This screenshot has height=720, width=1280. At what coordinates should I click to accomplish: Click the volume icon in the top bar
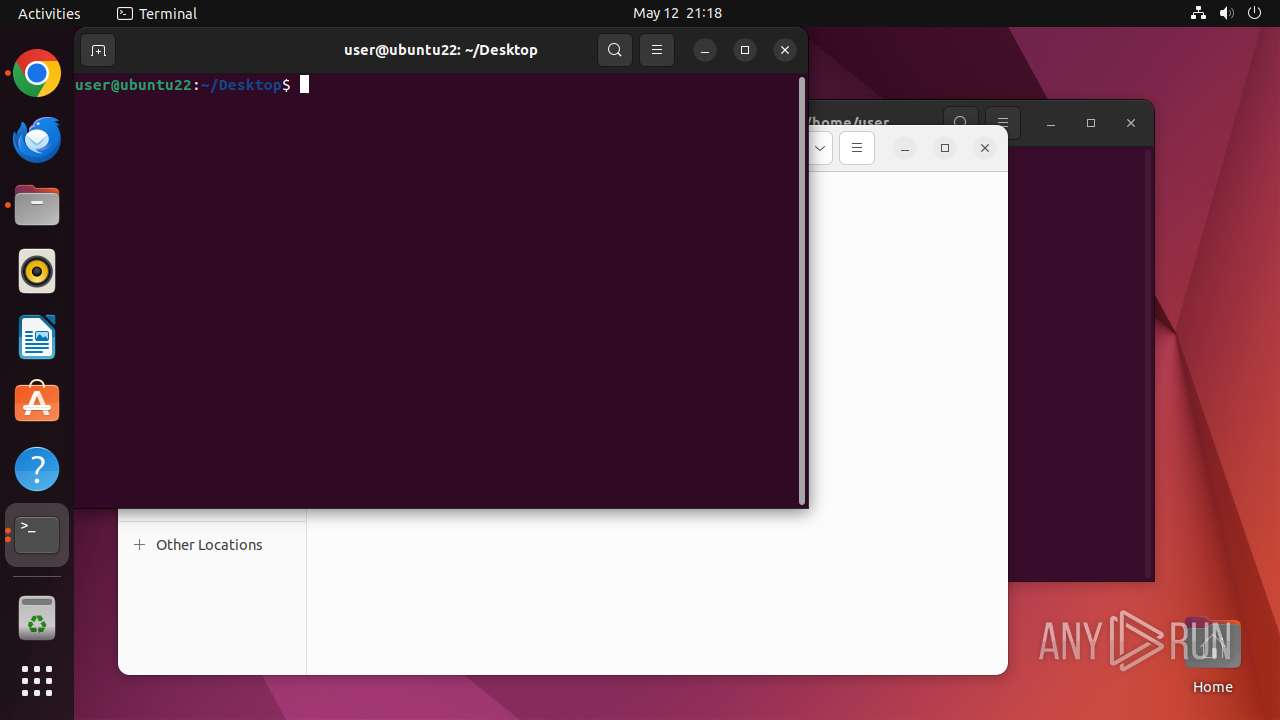point(1227,13)
